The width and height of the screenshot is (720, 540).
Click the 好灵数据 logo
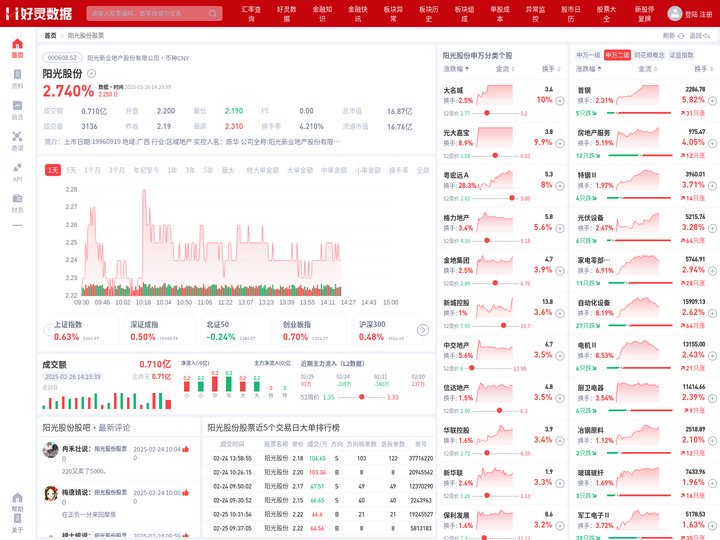(x=39, y=13)
